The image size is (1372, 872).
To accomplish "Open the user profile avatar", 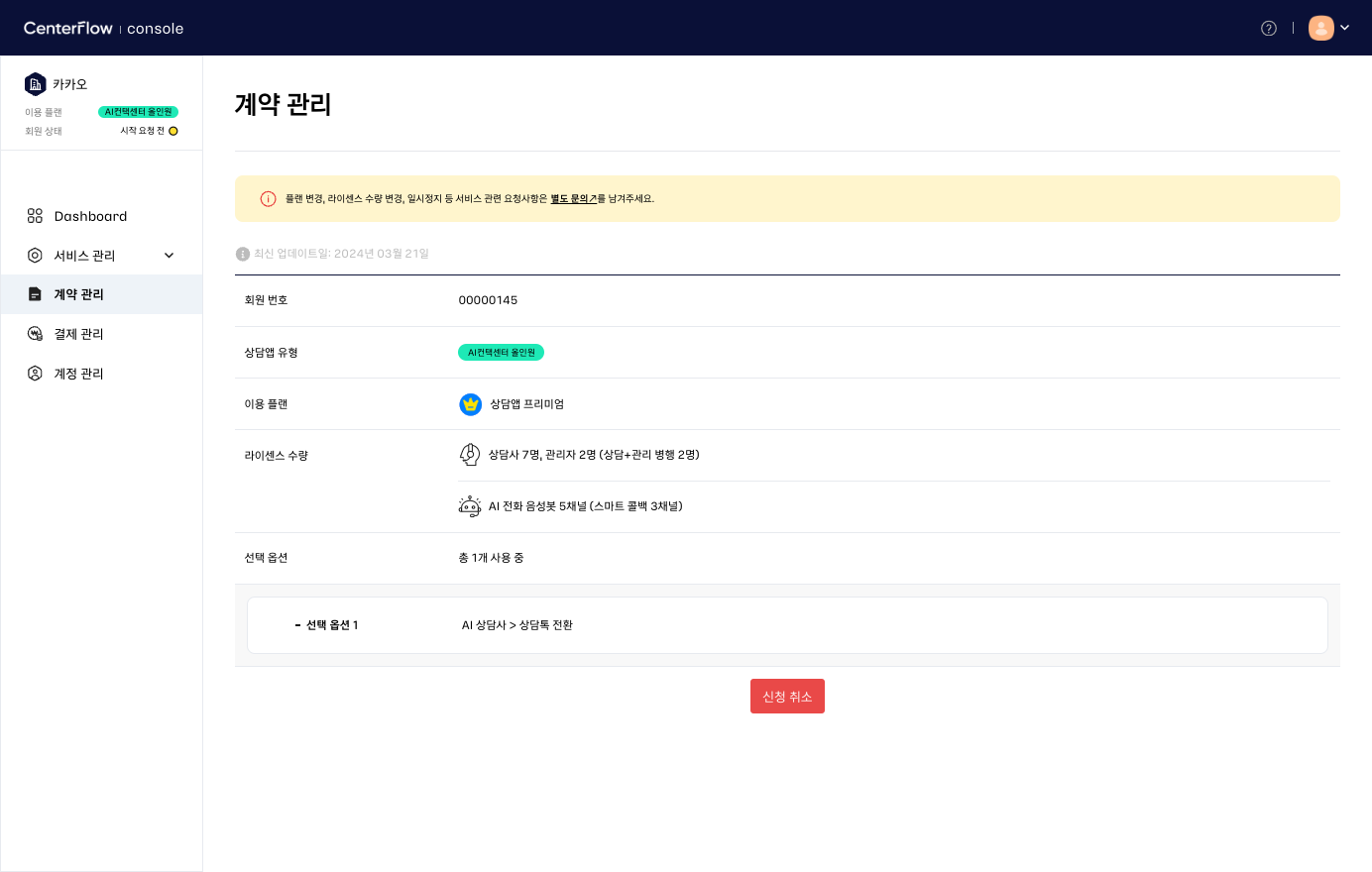I will pos(1320,28).
